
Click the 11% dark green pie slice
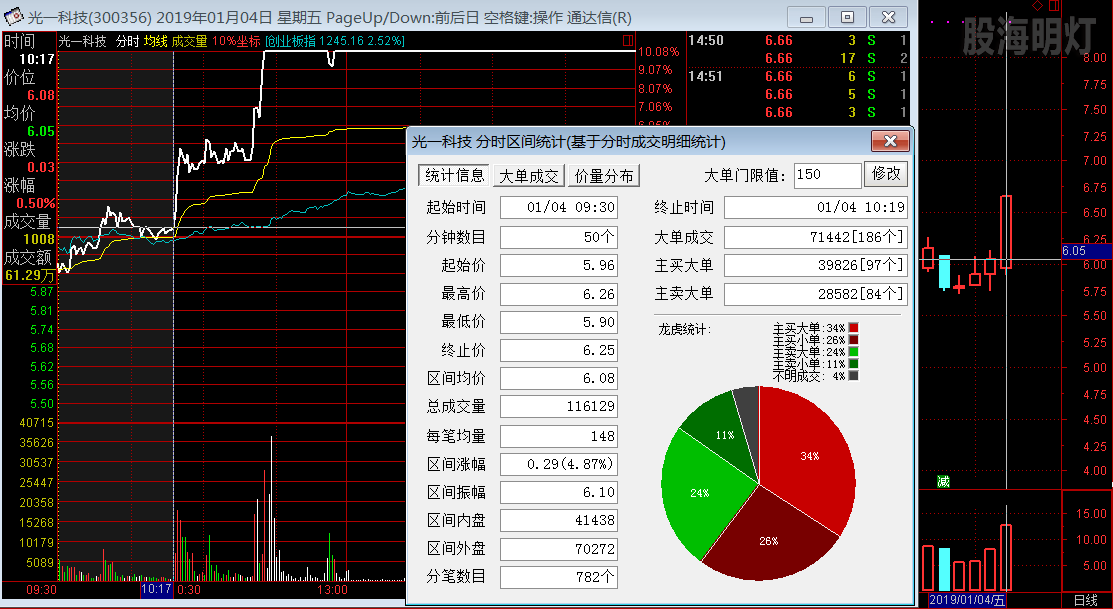tap(724, 434)
